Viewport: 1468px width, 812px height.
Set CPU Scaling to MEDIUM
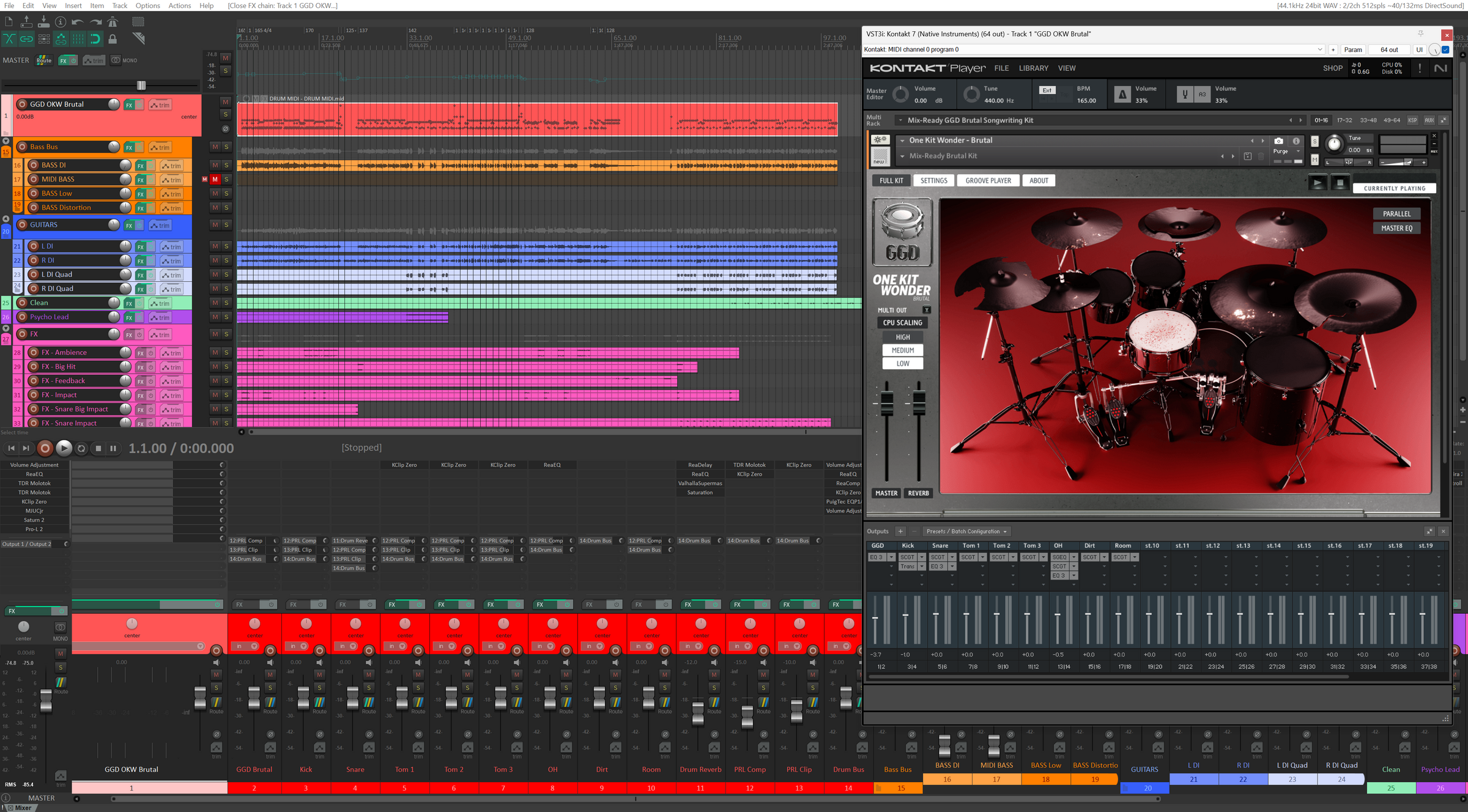coord(903,350)
